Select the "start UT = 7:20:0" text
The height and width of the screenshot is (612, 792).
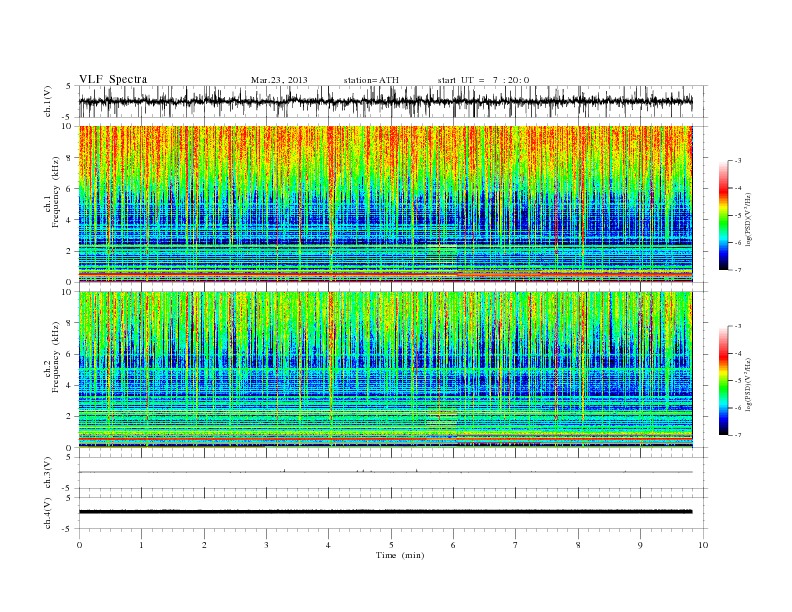tap(483, 80)
